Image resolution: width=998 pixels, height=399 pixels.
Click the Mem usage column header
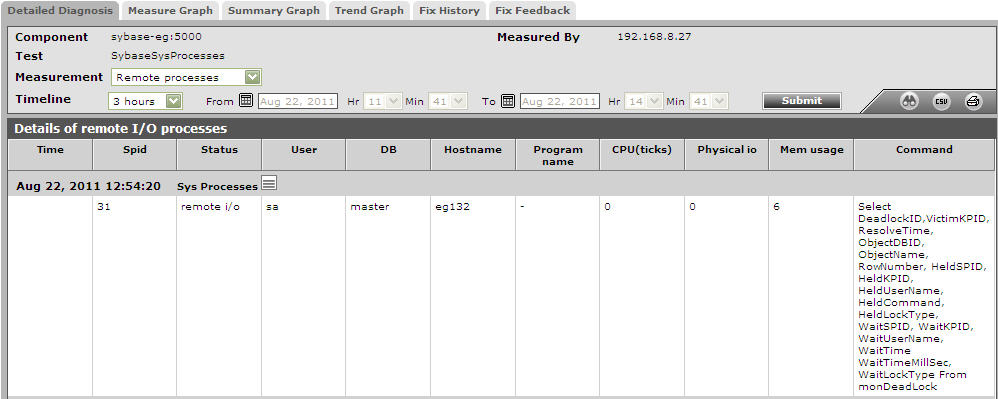(x=812, y=155)
